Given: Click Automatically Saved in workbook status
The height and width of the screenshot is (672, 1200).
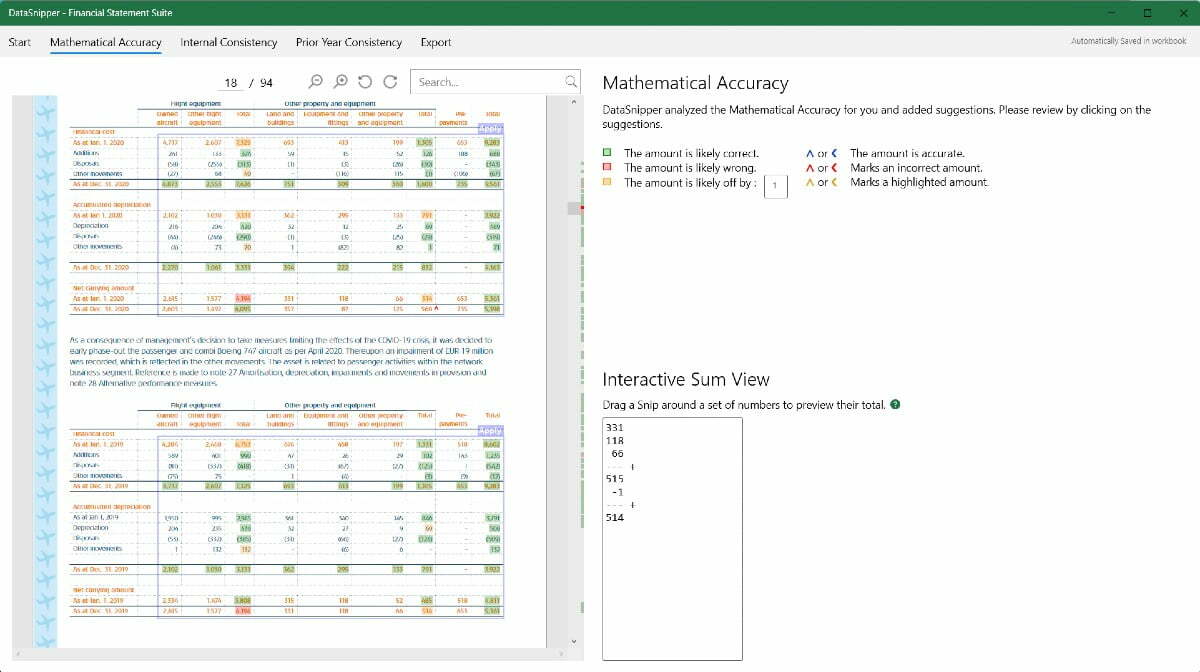Looking at the screenshot, I should point(1128,42).
